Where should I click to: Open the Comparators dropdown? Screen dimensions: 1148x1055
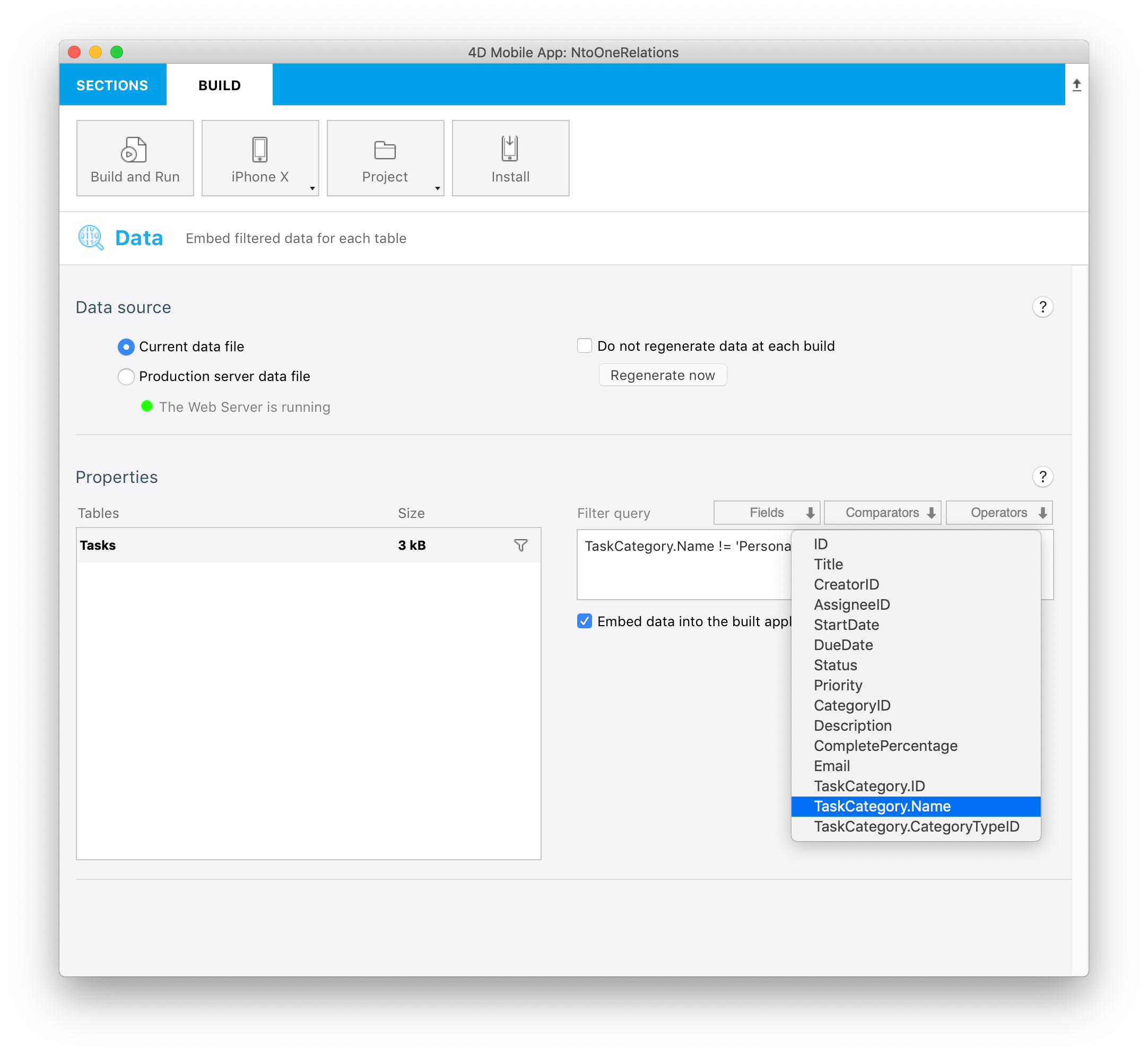[x=882, y=513]
